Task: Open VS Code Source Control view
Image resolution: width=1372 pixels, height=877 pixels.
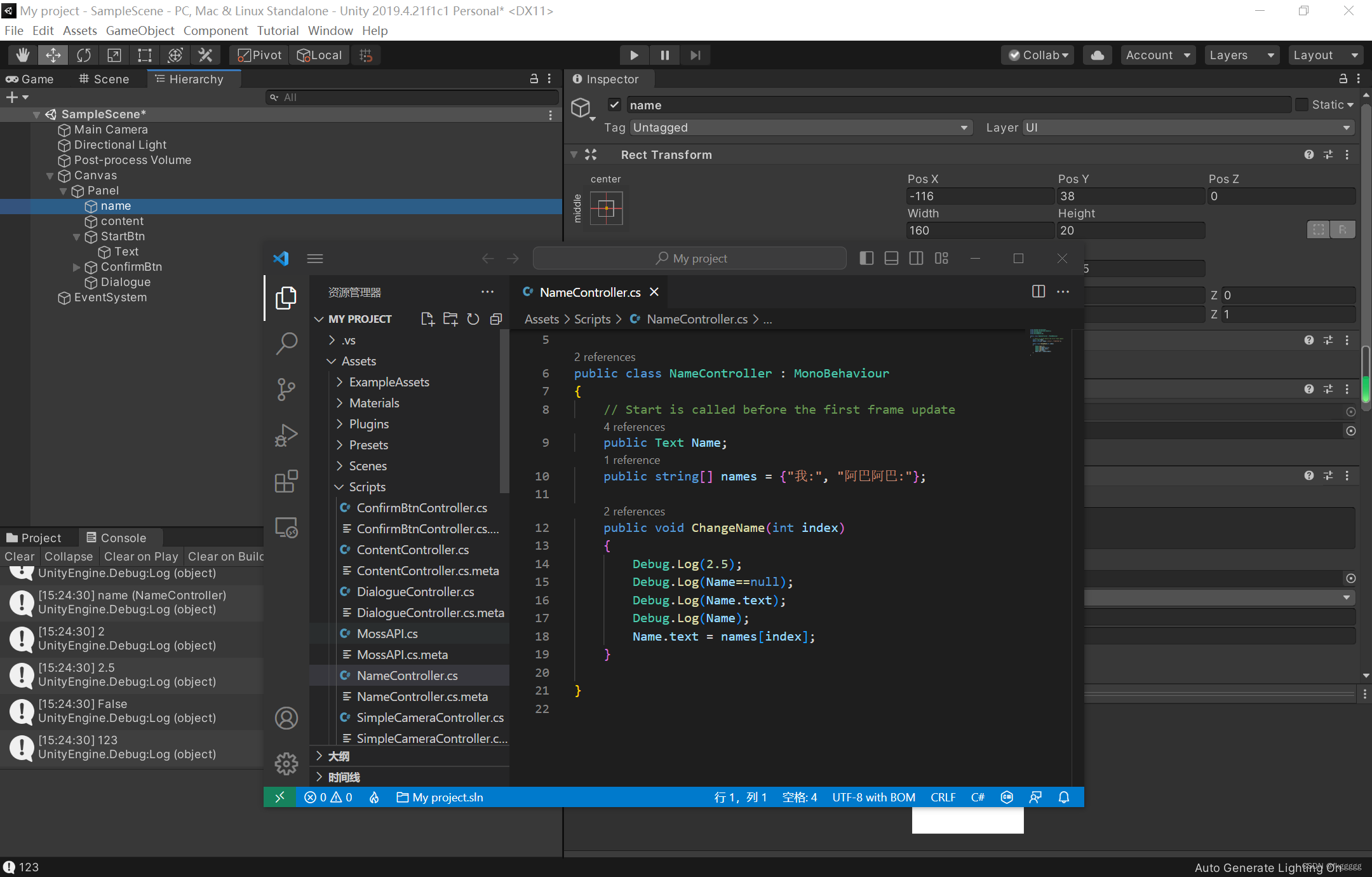Action: pos(286,390)
